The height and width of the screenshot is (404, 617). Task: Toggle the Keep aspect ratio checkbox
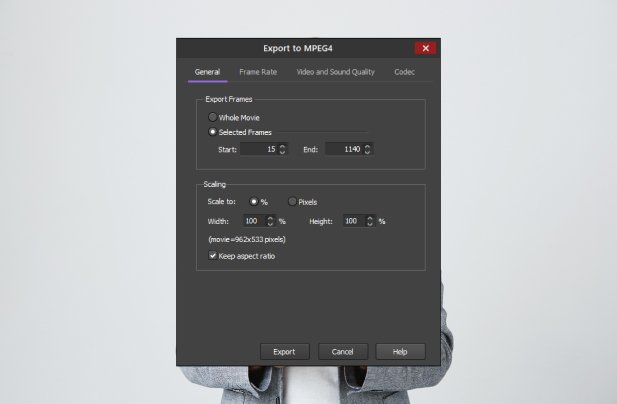212,256
